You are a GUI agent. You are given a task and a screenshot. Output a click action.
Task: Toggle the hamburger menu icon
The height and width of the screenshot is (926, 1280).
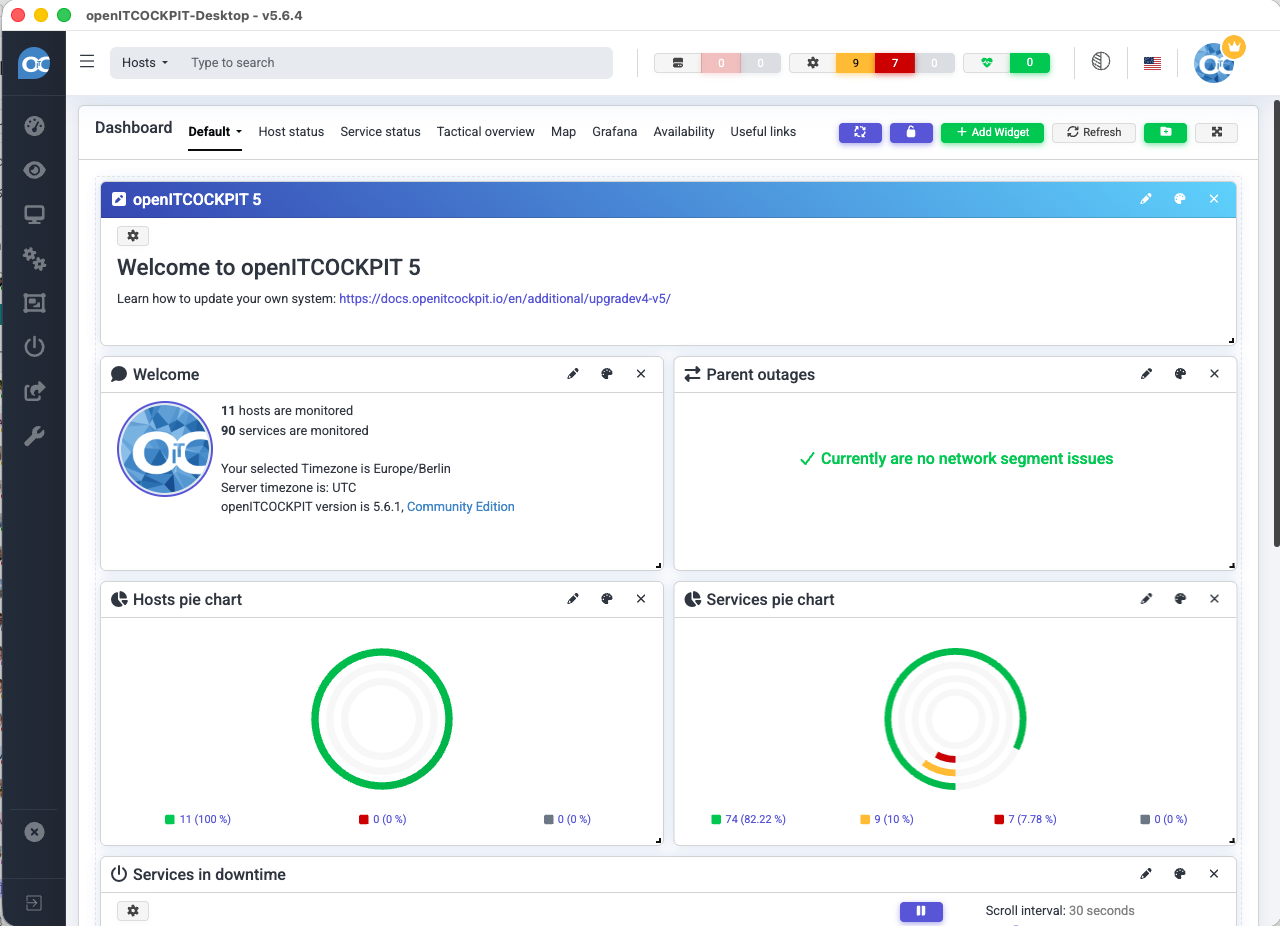[x=87, y=62]
